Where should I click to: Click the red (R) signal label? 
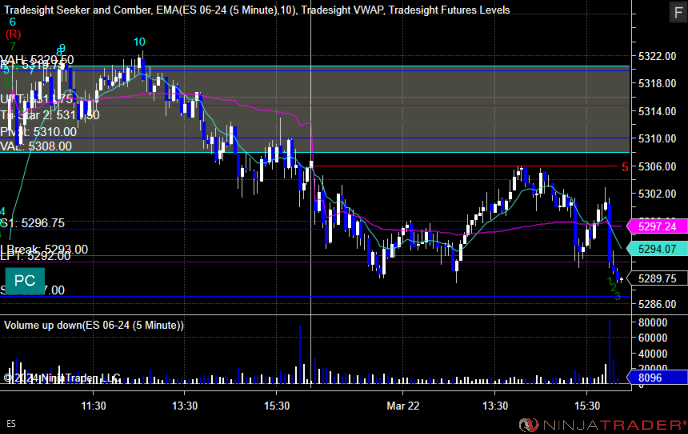pyautogui.click(x=13, y=34)
